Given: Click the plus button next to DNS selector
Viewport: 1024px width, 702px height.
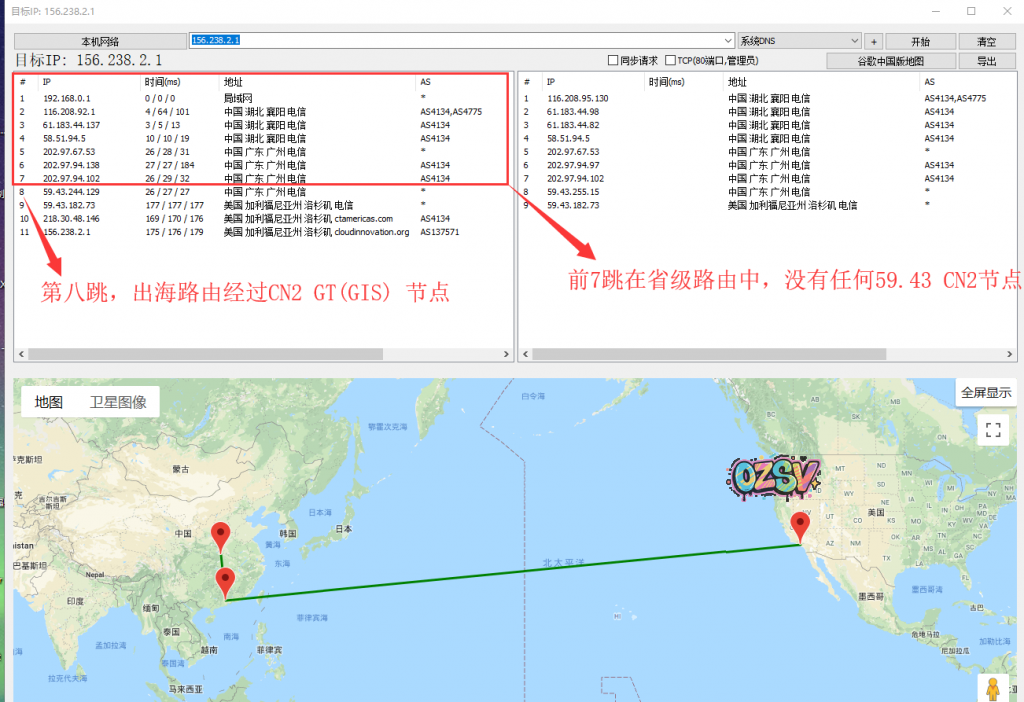Looking at the screenshot, I should [x=873, y=42].
